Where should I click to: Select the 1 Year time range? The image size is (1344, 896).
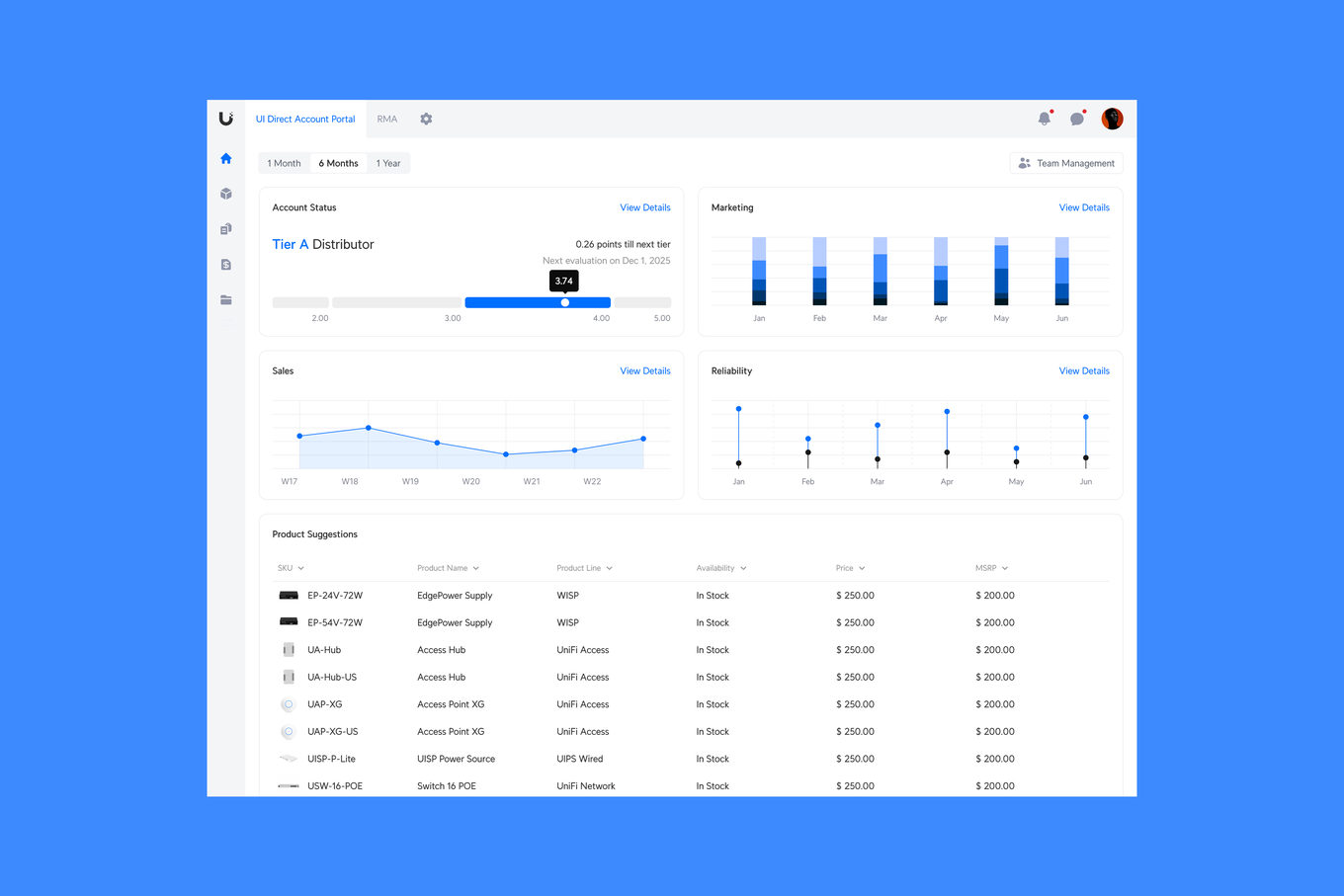point(388,163)
